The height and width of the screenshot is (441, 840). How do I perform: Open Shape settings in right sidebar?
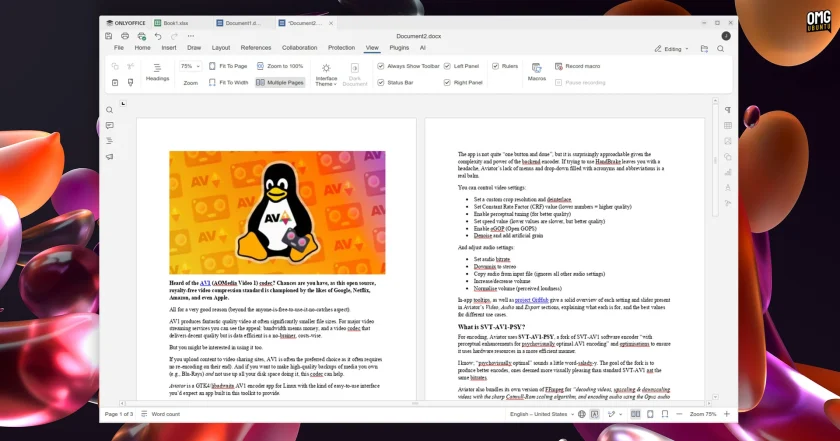pos(728,156)
